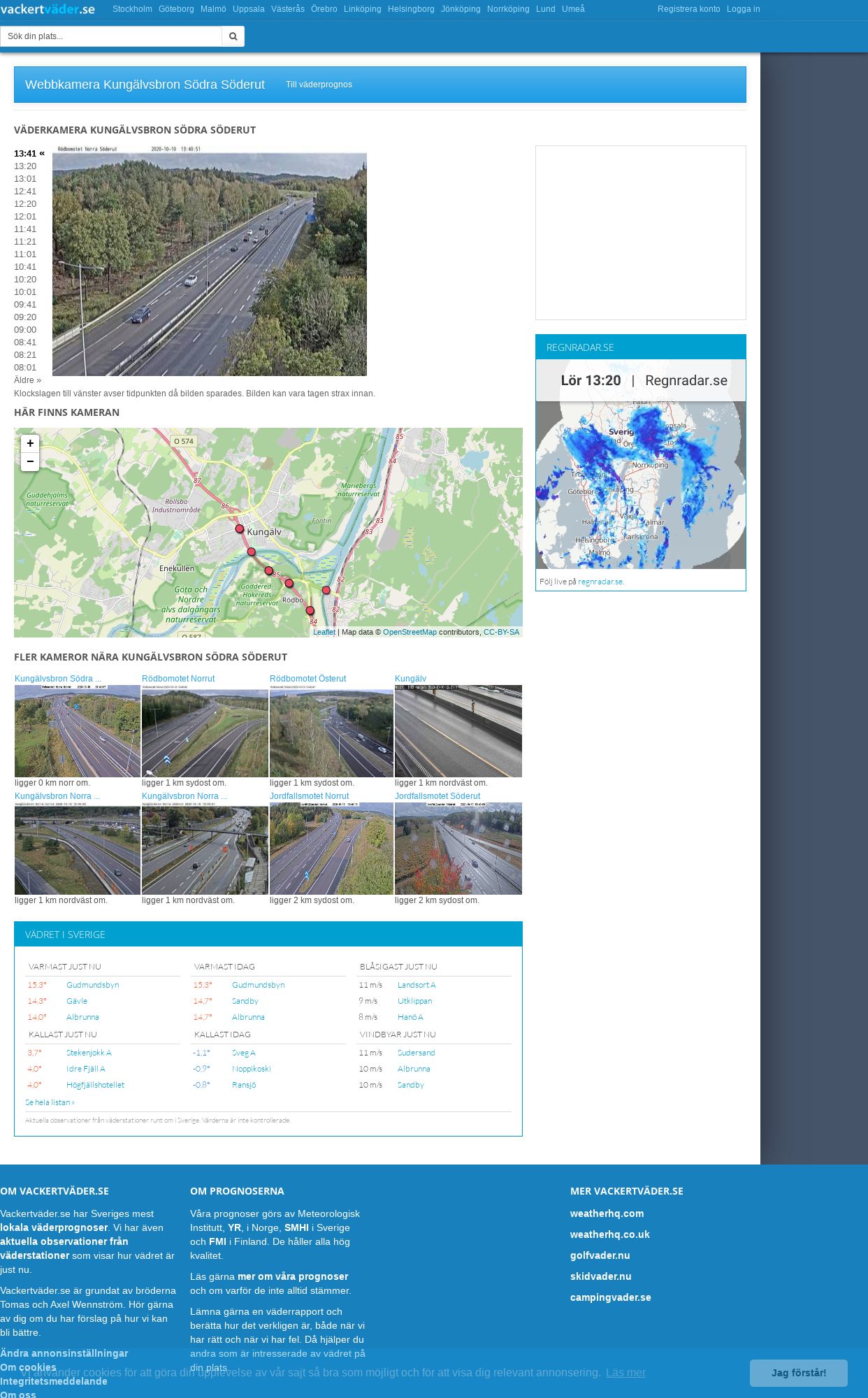Select the 12:41 camera snapshot

pos(25,192)
